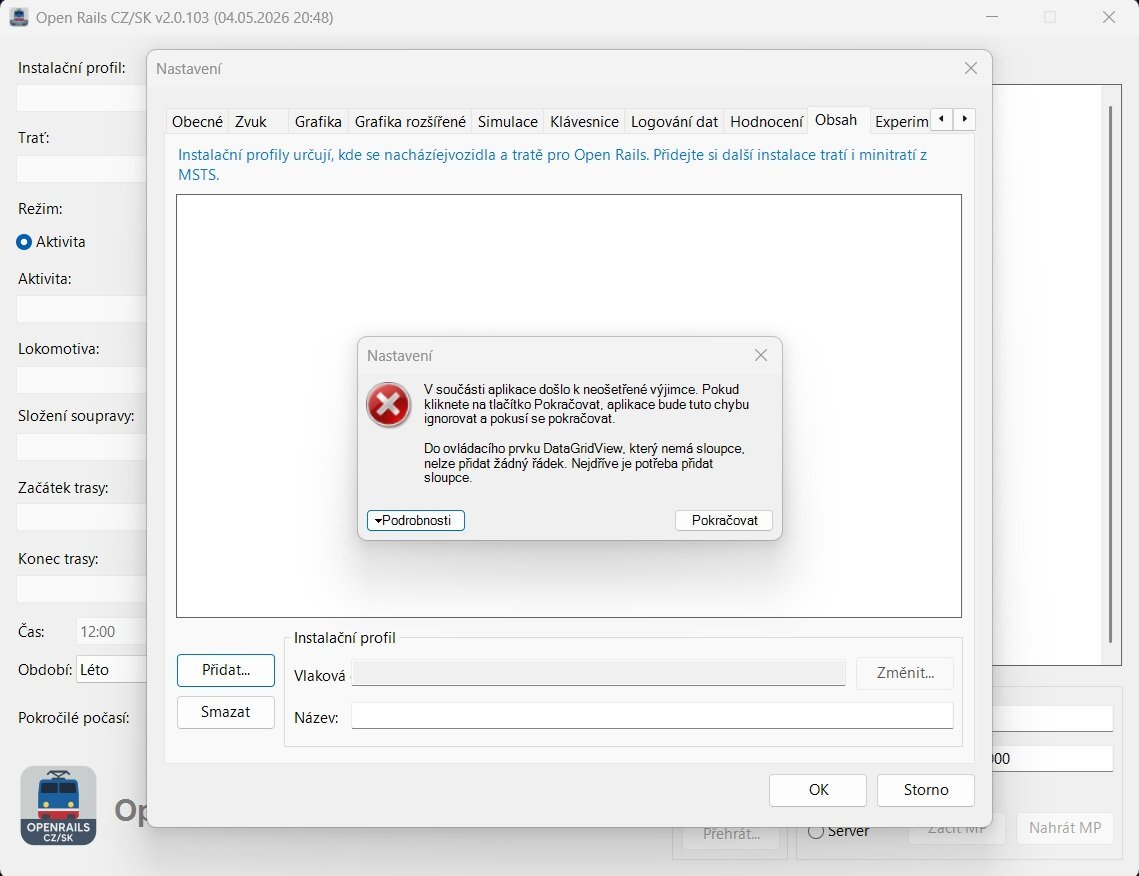Click the Vlaková path field
This screenshot has width=1139, height=876.
click(599, 673)
